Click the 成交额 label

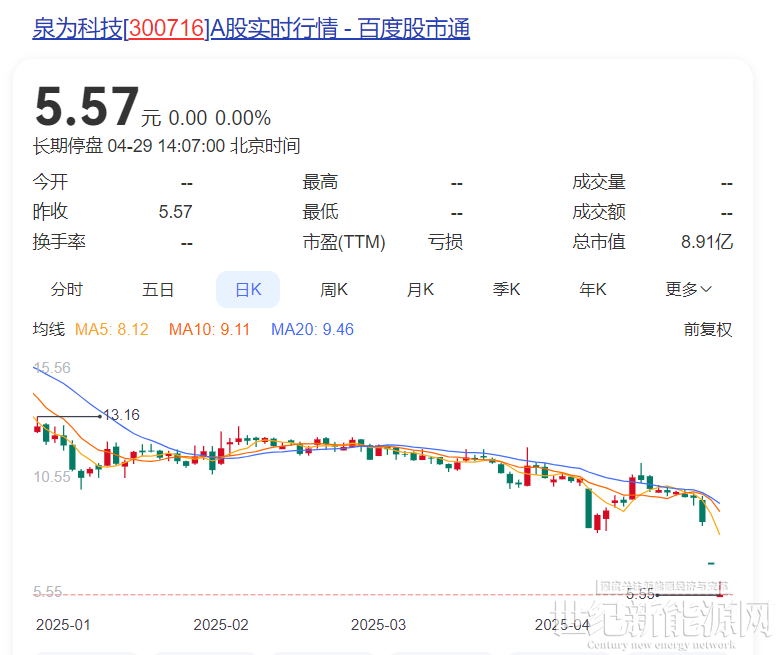click(599, 212)
